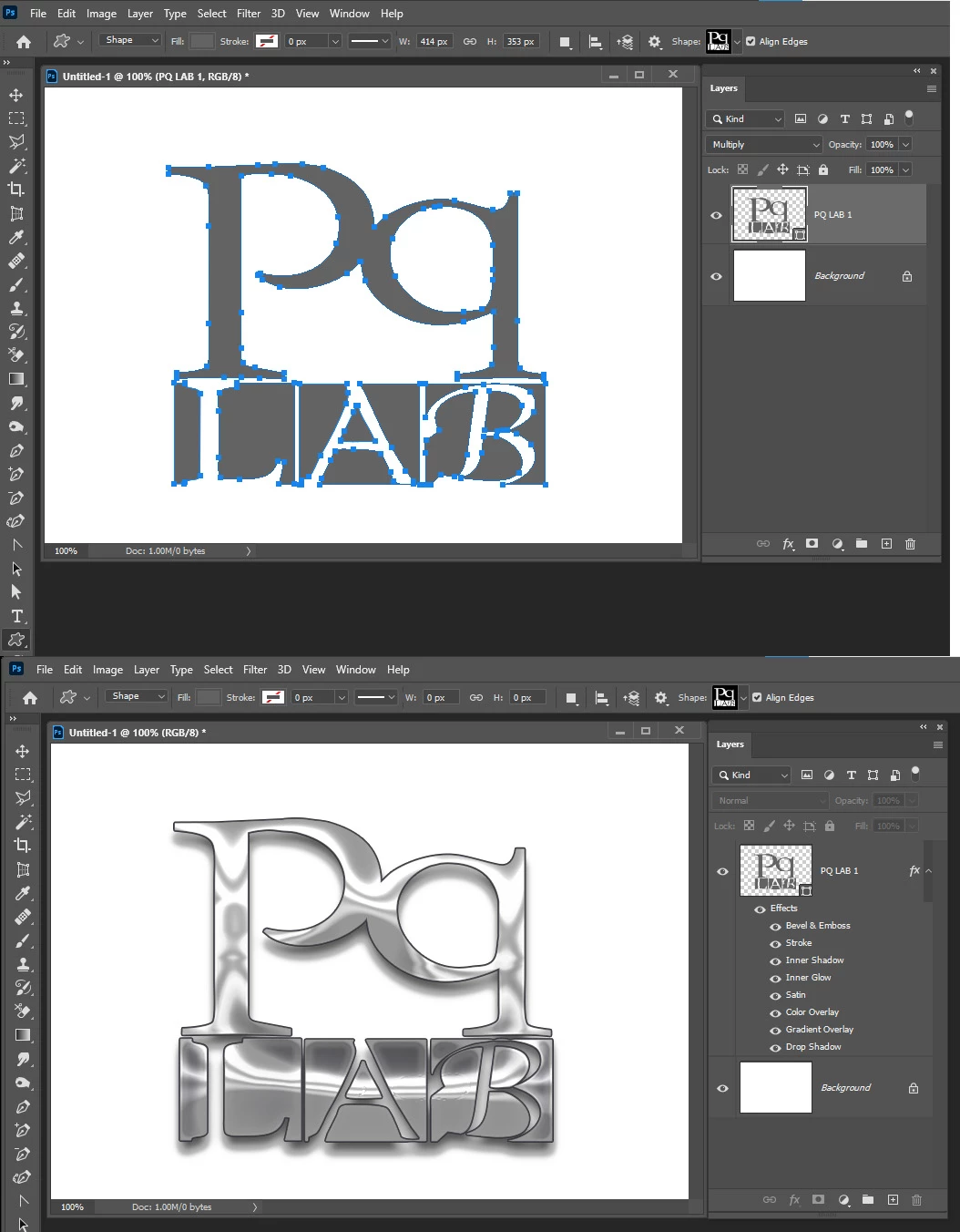The image size is (960, 1232).
Task: Toggle Align Edges checkbox in bottom window
Action: click(x=757, y=697)
